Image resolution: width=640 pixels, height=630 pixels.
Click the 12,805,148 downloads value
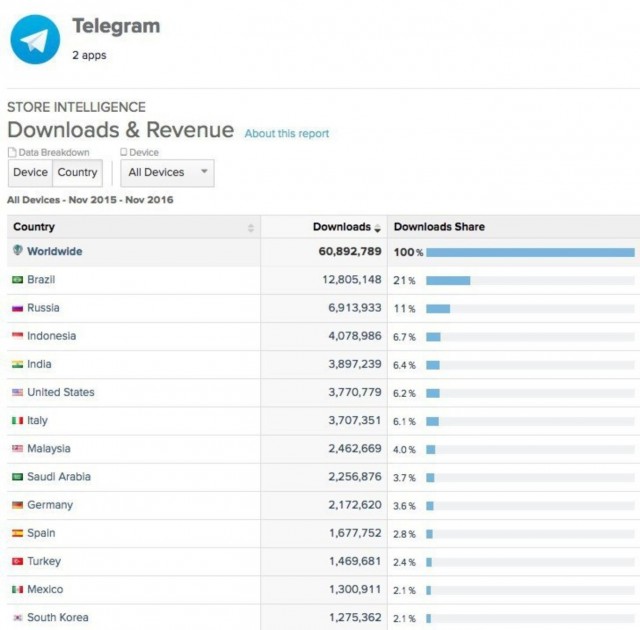[352, 280]
